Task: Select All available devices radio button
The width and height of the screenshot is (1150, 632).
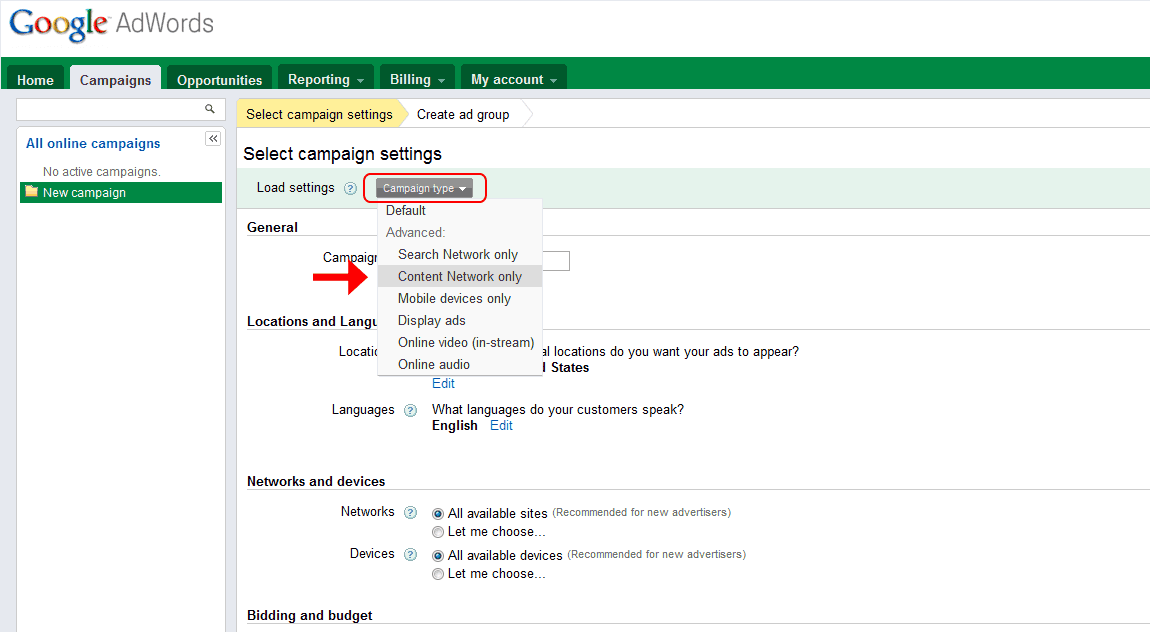Action: 438,556
